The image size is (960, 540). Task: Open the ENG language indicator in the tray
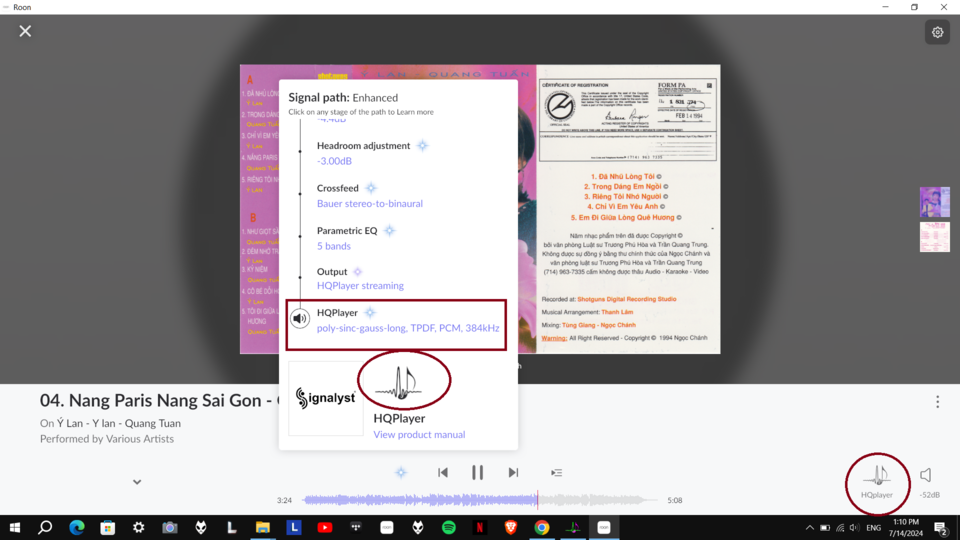874,528
